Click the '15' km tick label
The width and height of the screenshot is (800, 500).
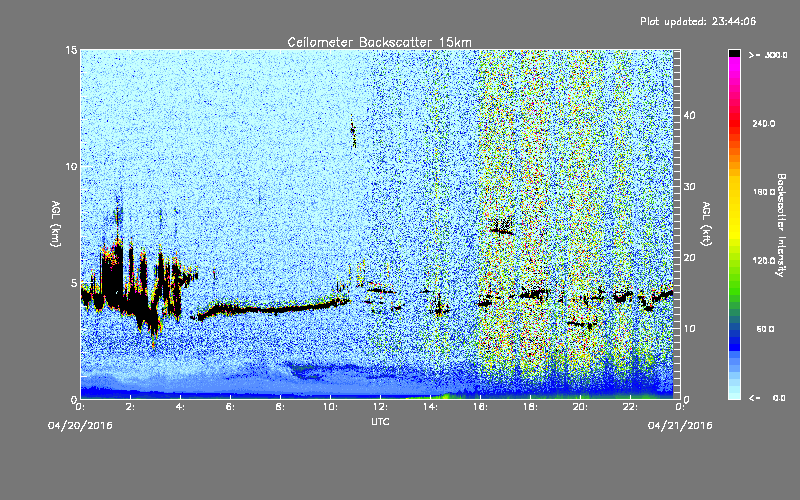tap(71, 50)
